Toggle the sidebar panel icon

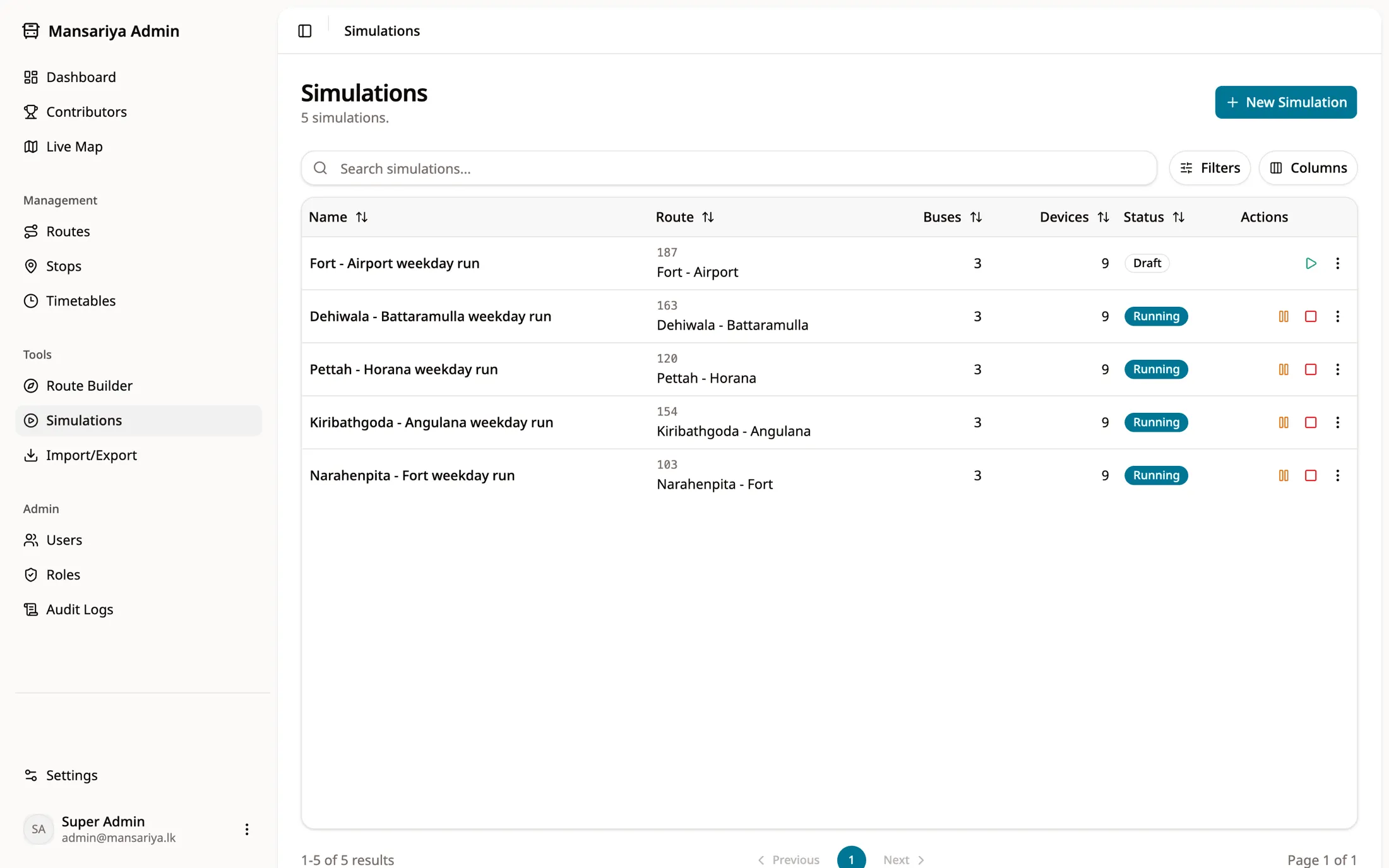coord(305,31)
